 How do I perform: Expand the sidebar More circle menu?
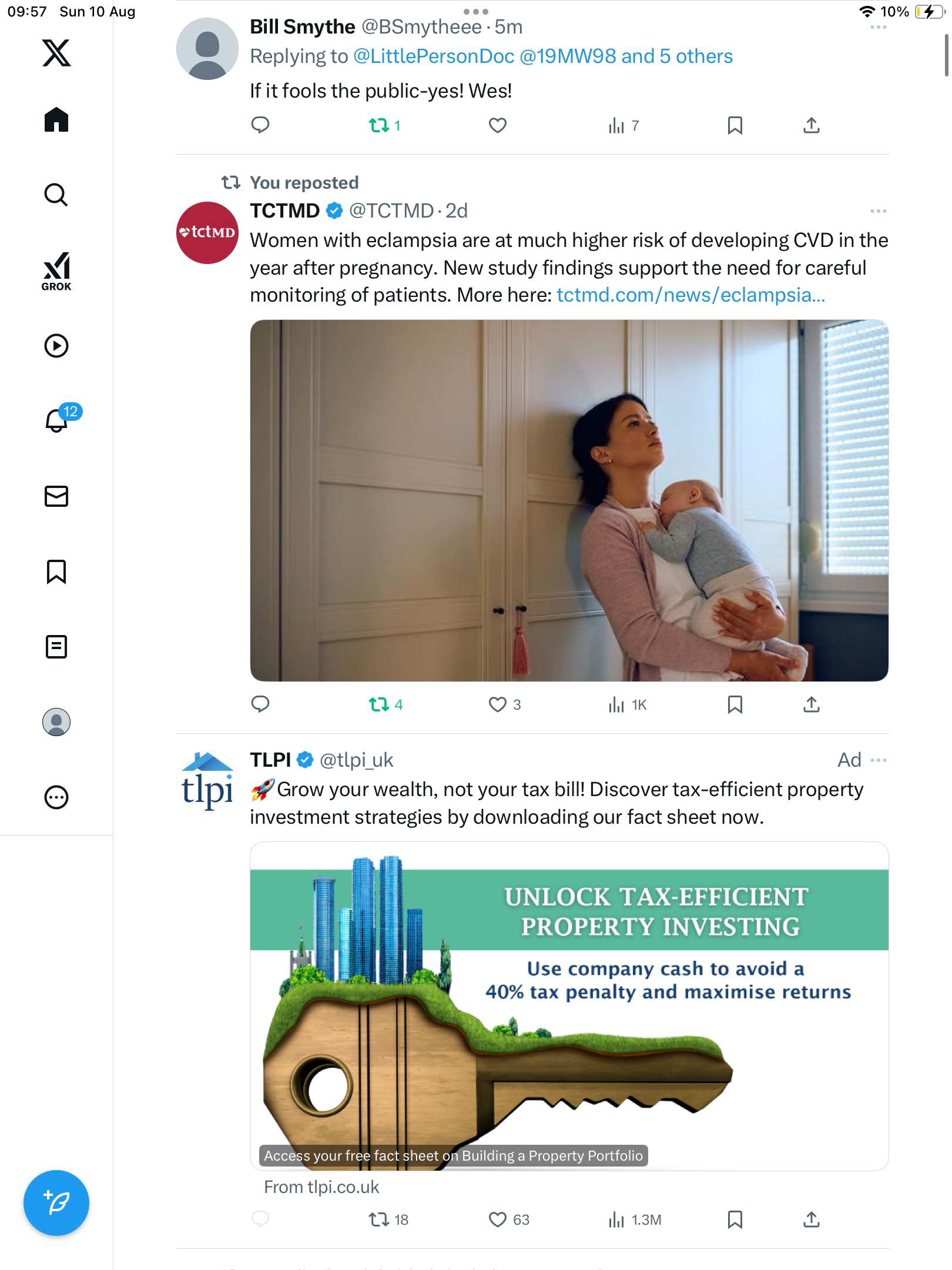pos(56,797)
